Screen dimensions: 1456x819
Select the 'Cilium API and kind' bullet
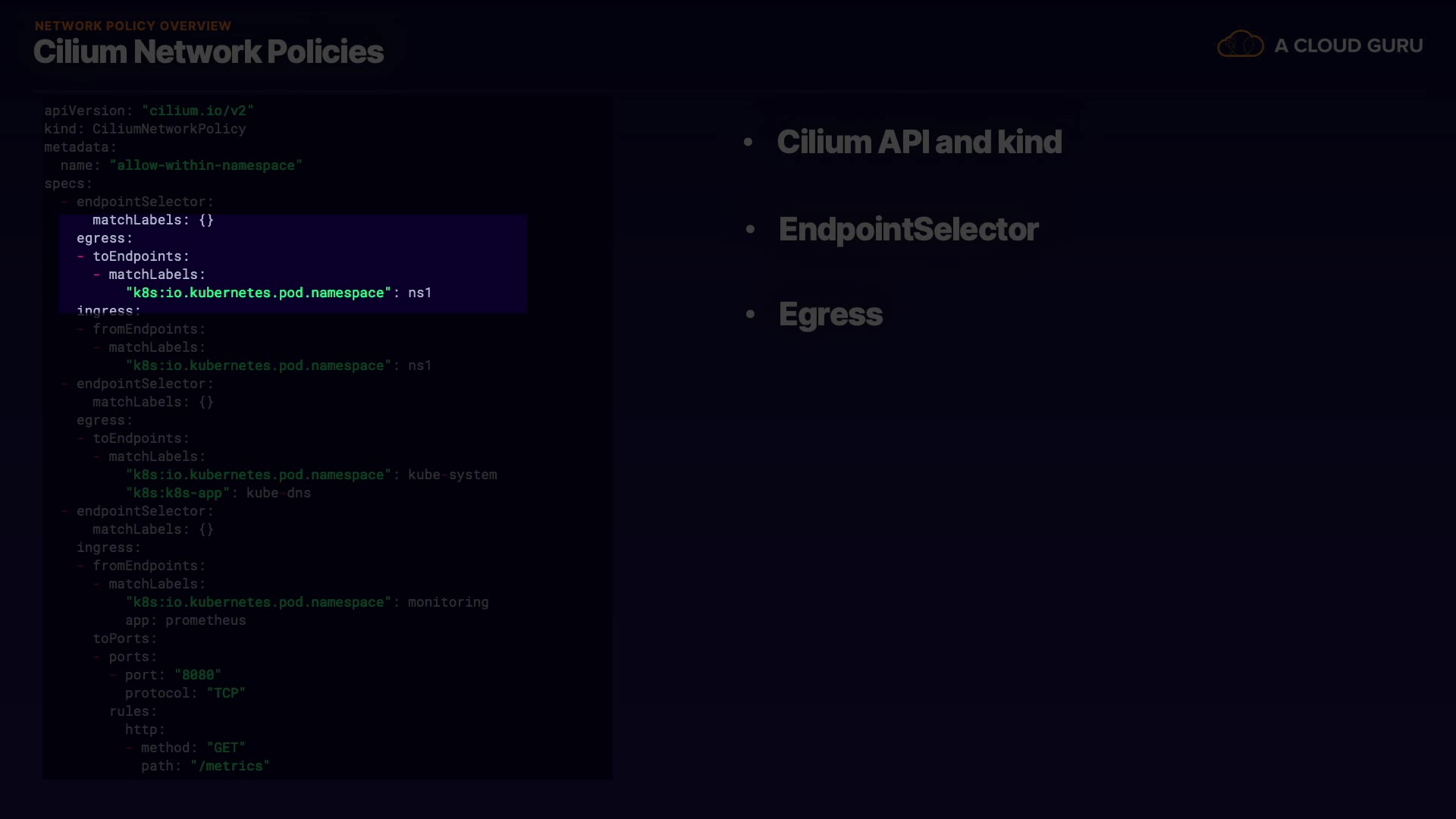click(919, 143)
